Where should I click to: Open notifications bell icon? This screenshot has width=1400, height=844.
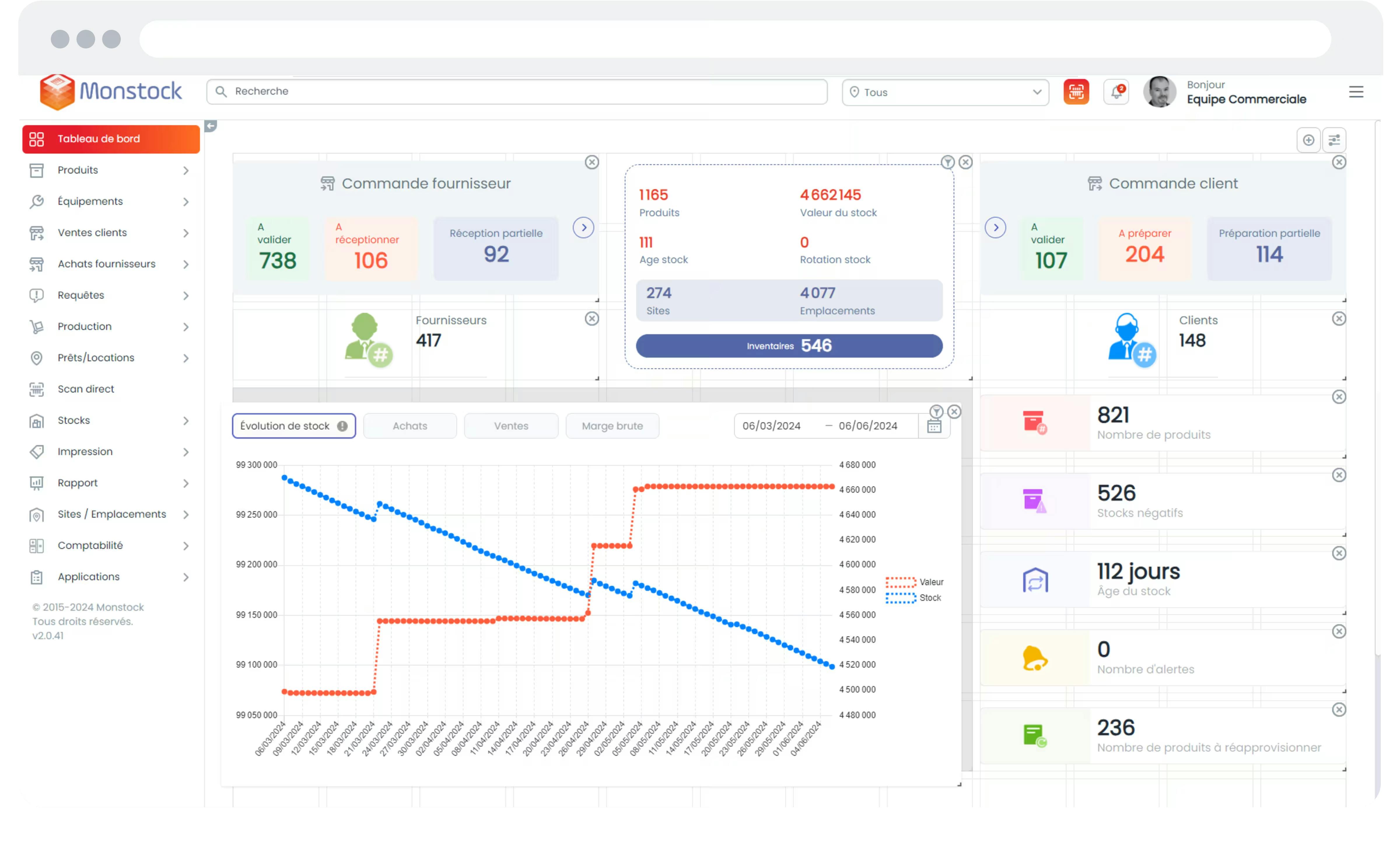(x=1116, y=92)
